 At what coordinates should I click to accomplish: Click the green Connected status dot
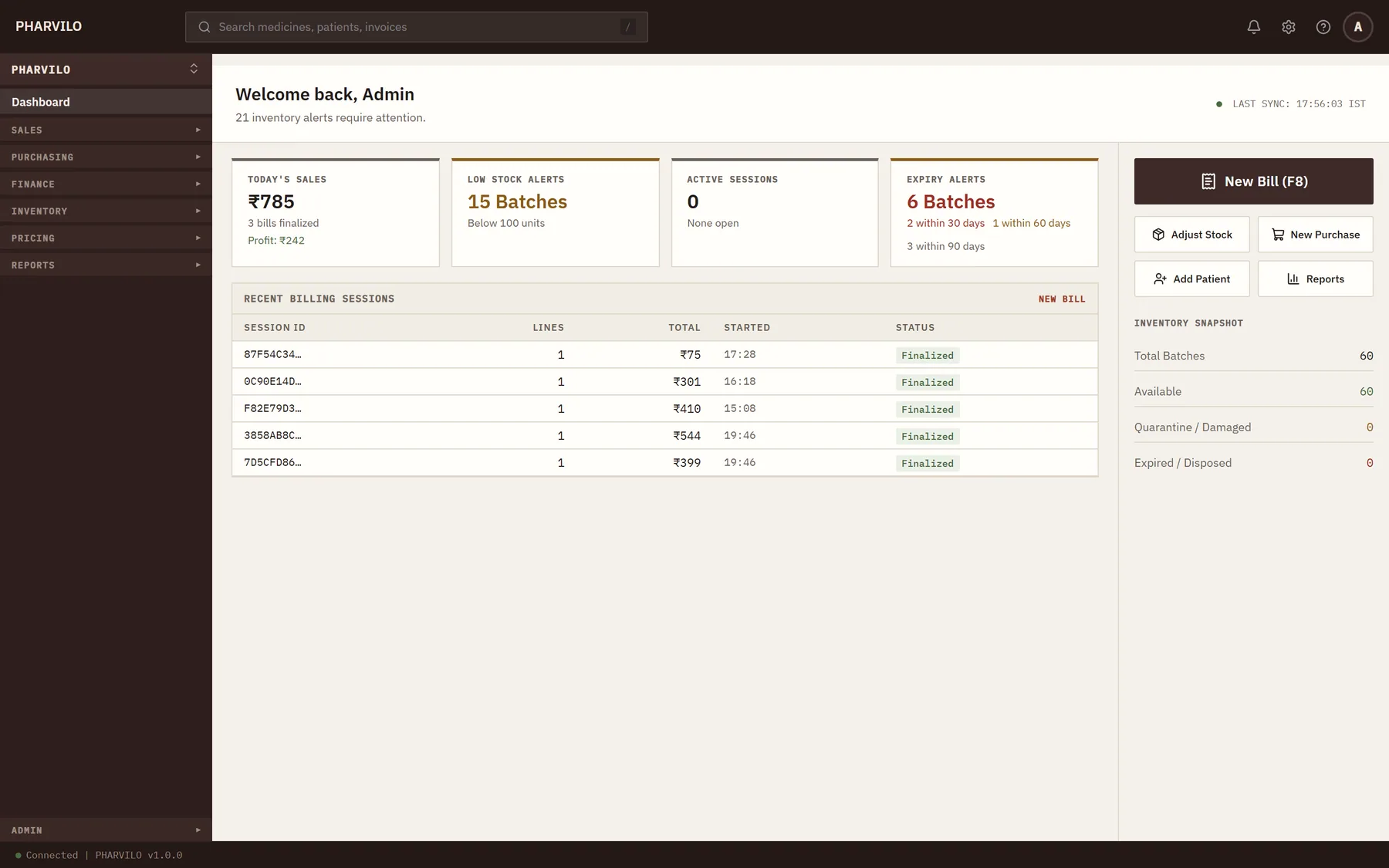(18, 855)
